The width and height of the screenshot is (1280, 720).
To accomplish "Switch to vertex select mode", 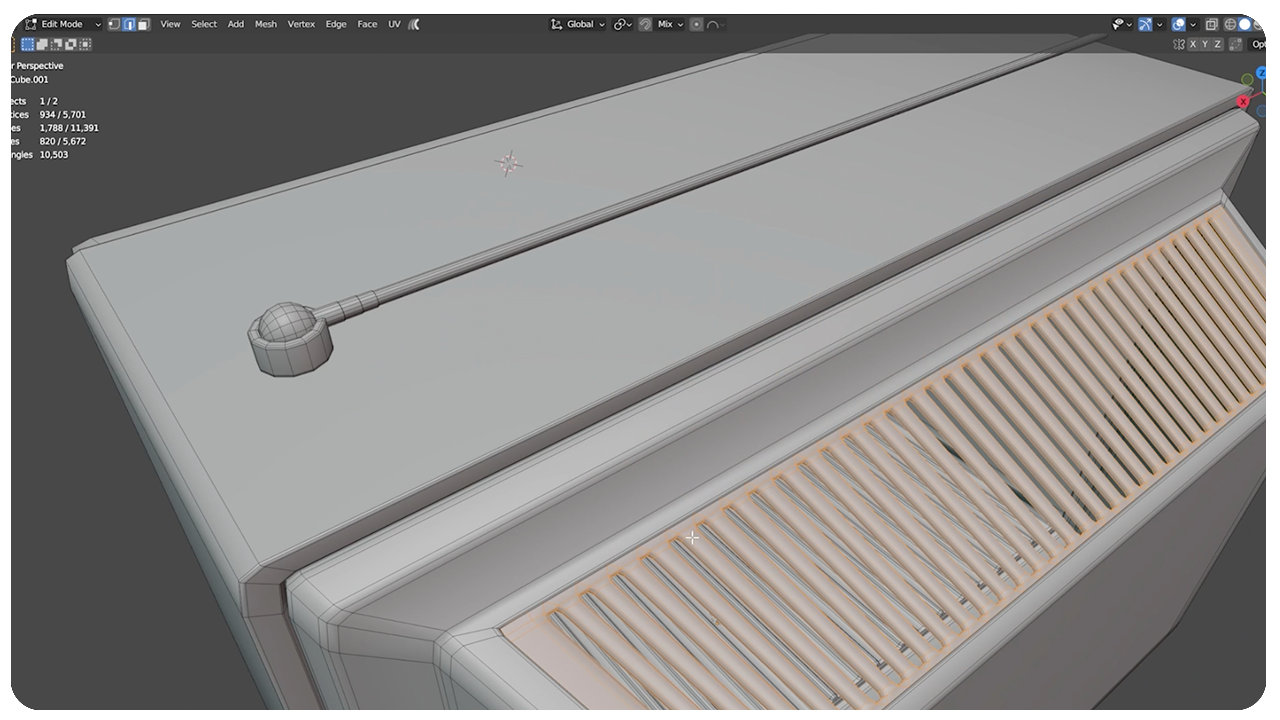I will tap(113, 24).
